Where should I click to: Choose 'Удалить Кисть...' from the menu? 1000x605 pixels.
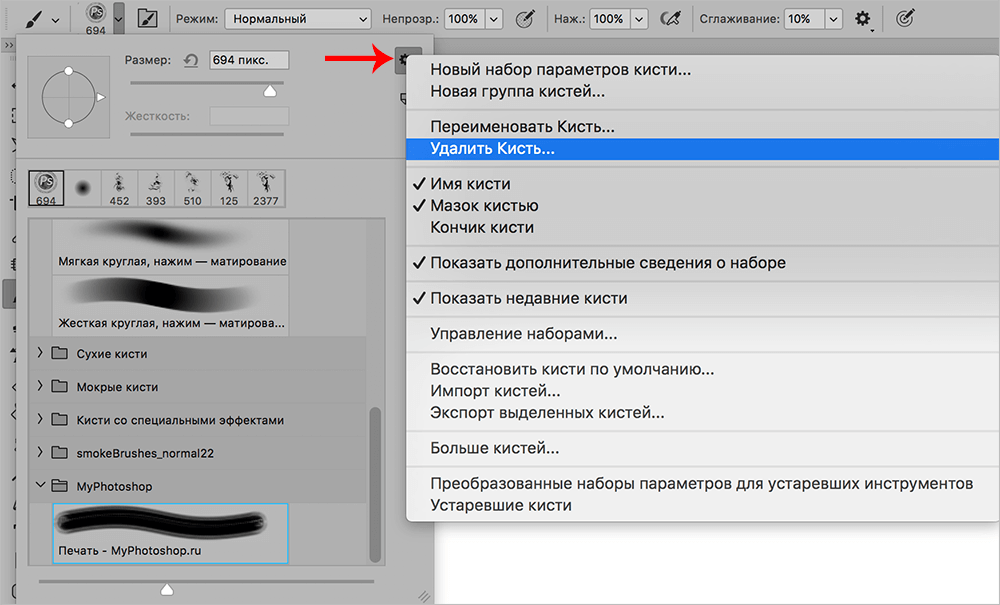[492, 148]
